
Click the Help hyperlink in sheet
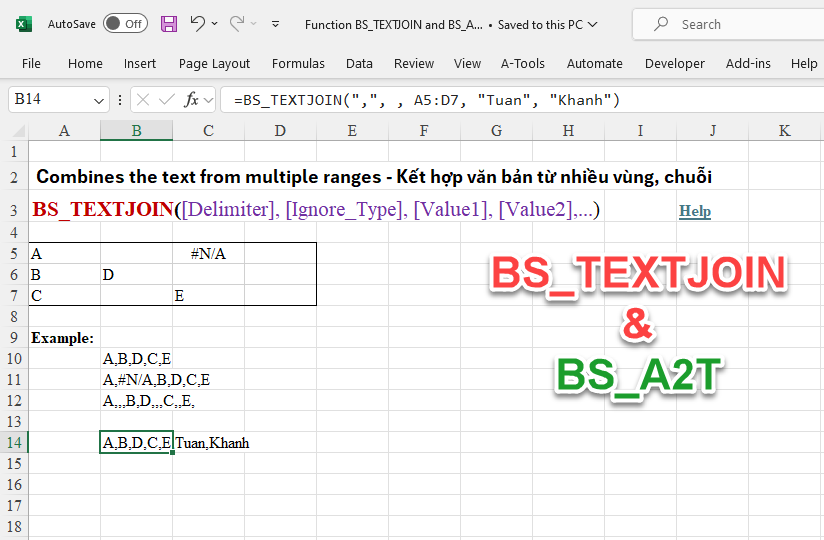[695, 211]
